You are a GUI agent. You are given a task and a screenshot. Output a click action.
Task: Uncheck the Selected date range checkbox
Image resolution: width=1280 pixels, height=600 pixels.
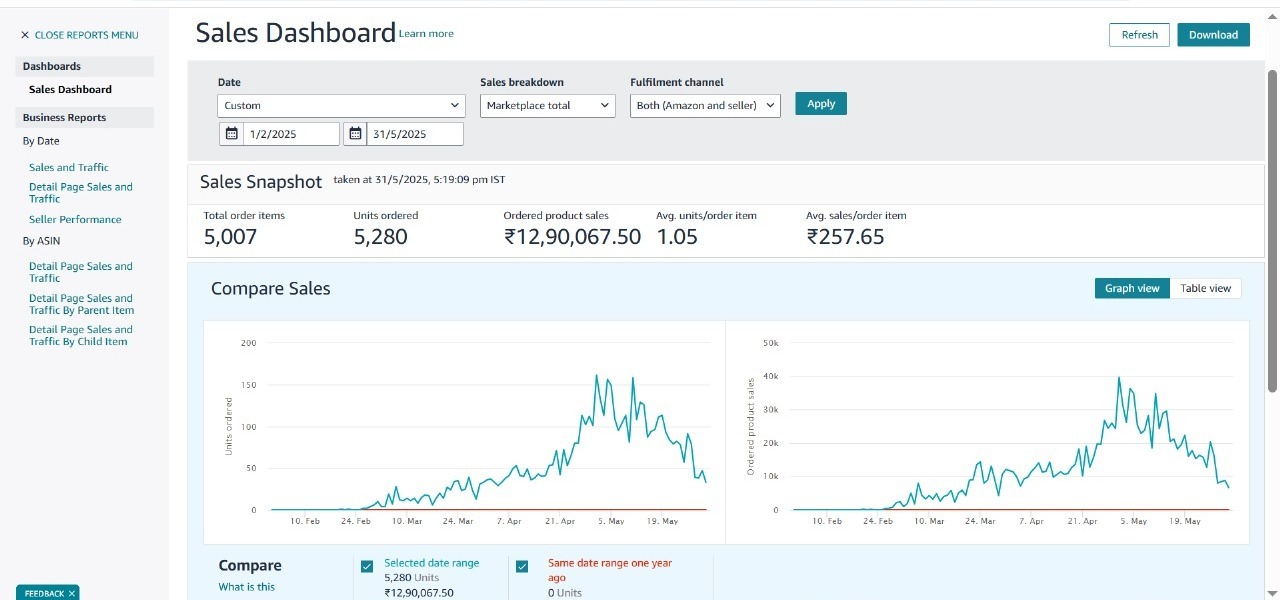tap(367, 567)
